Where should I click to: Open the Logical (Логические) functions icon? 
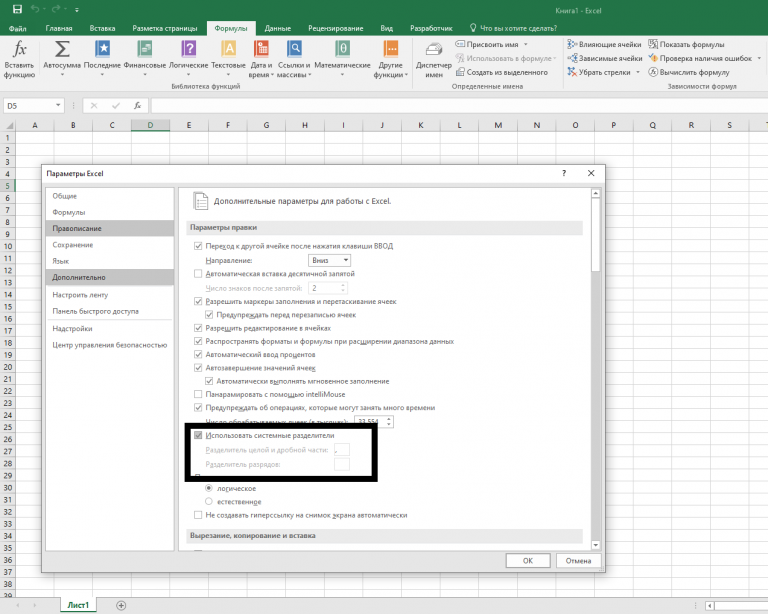click(x=188, y=50)
